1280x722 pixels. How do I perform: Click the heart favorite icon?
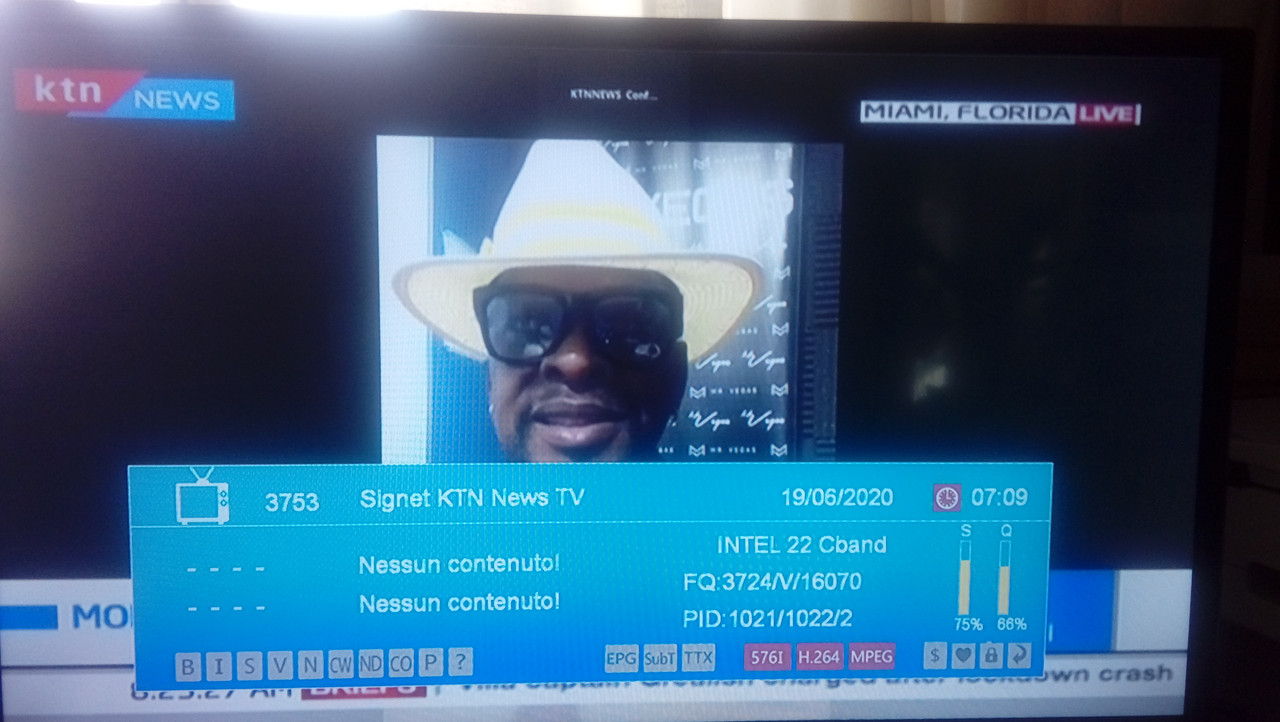[962, 655]
